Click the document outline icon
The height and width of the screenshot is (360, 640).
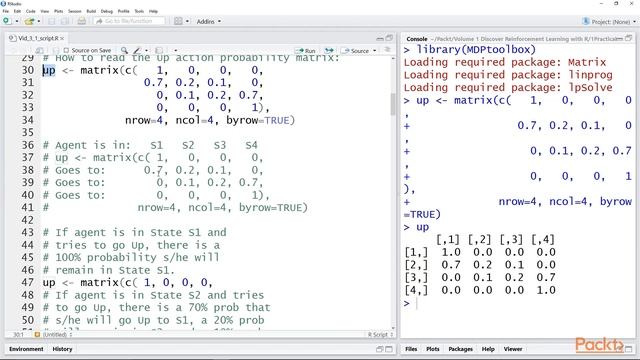tap(387, 50)
